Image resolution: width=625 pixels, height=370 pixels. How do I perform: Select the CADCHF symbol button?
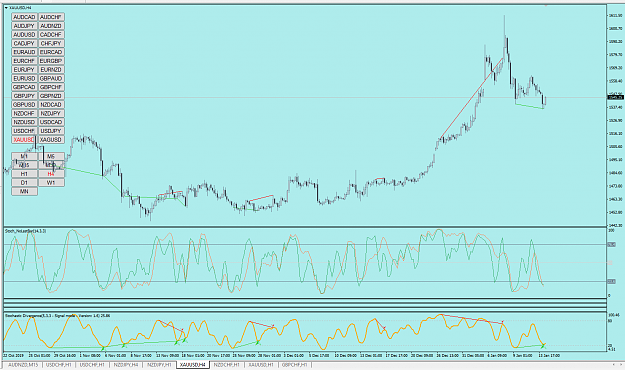51,34
